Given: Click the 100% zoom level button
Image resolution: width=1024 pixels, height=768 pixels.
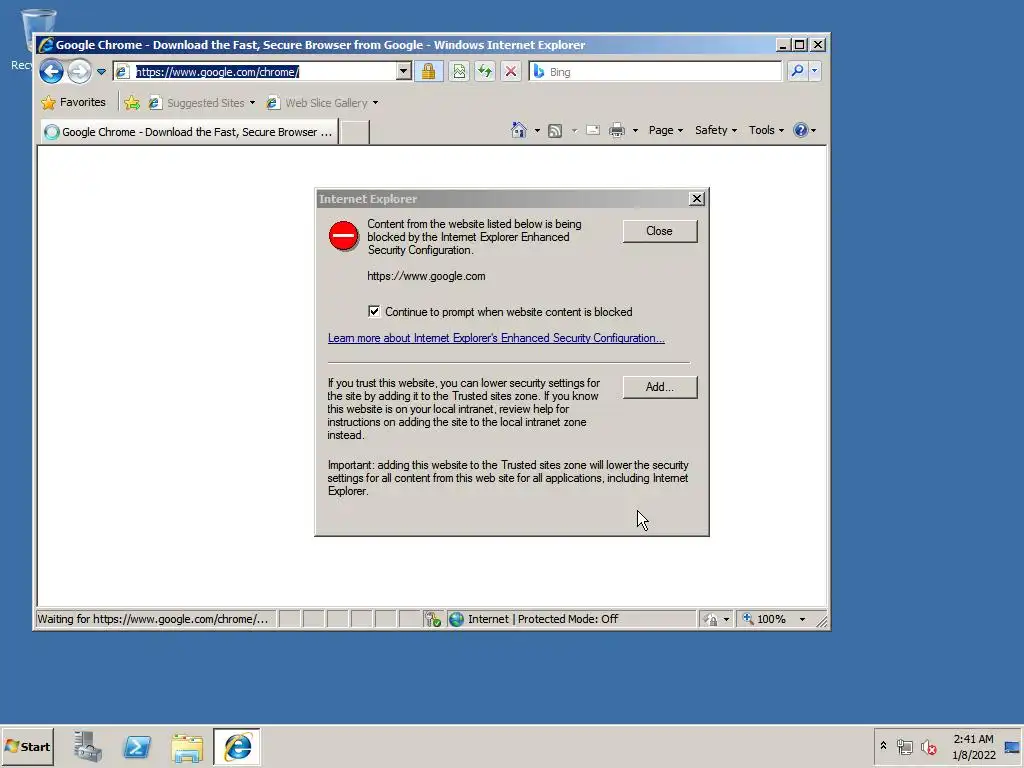Looking at the screenshot, I should 765,619.
